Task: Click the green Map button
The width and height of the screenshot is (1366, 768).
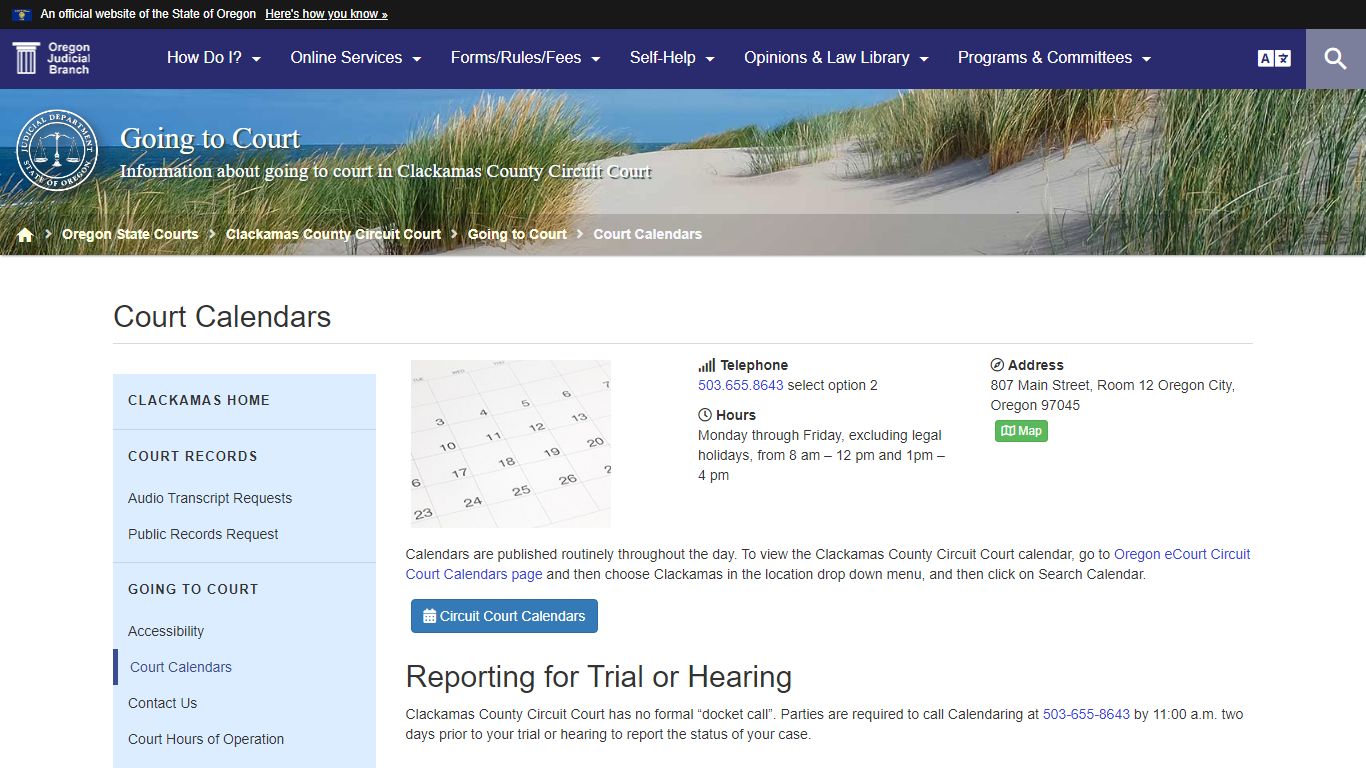Action: [x=1021, y=431]
